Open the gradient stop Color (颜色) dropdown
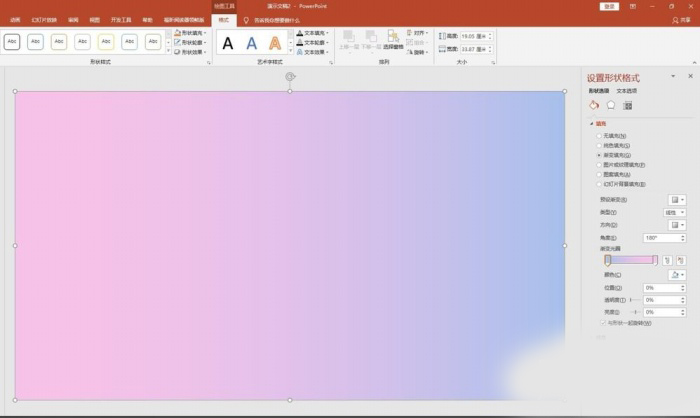700x418 pixels. pyautogui.click(x=677, y=275)
